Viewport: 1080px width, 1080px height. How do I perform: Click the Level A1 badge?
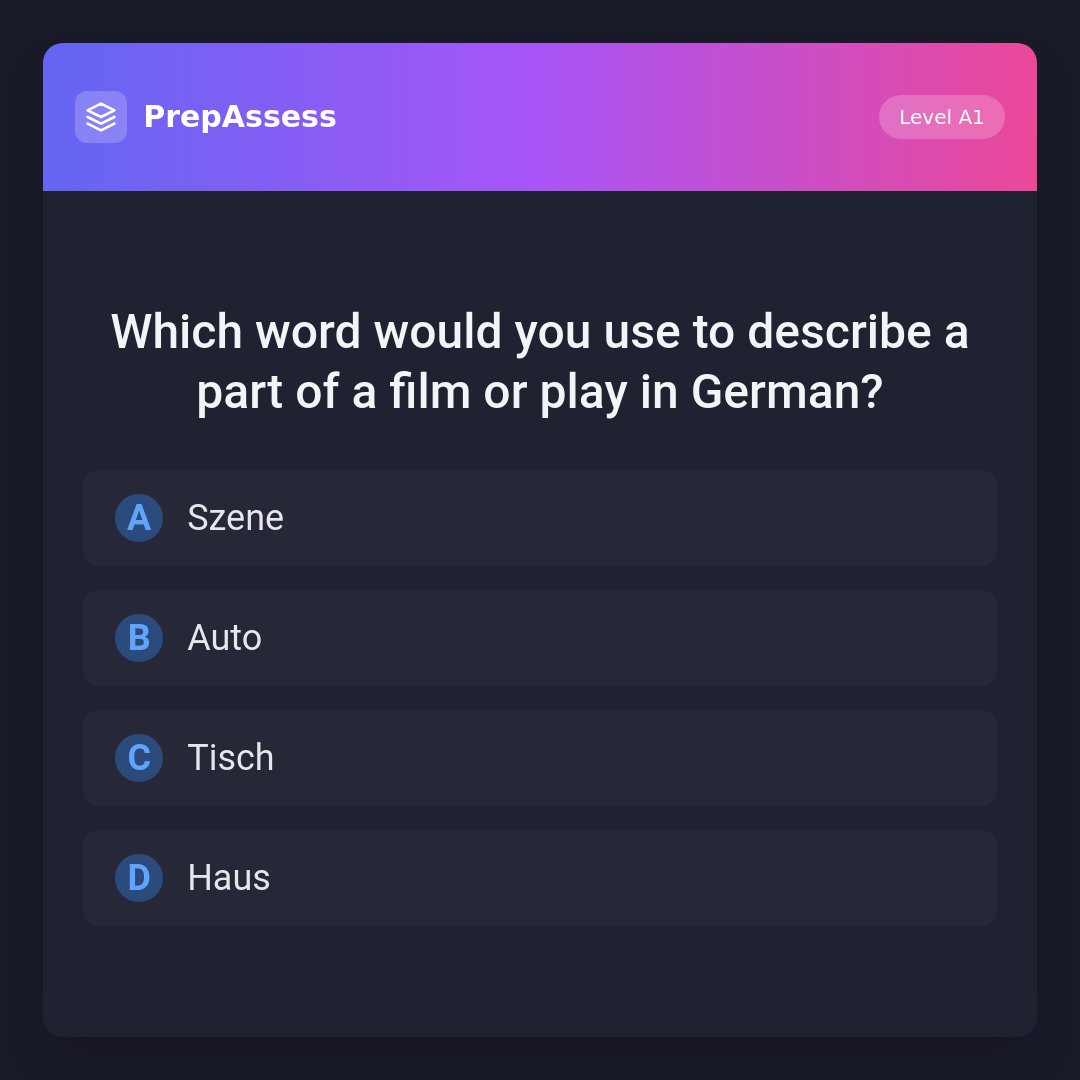[x=941, y=117]
